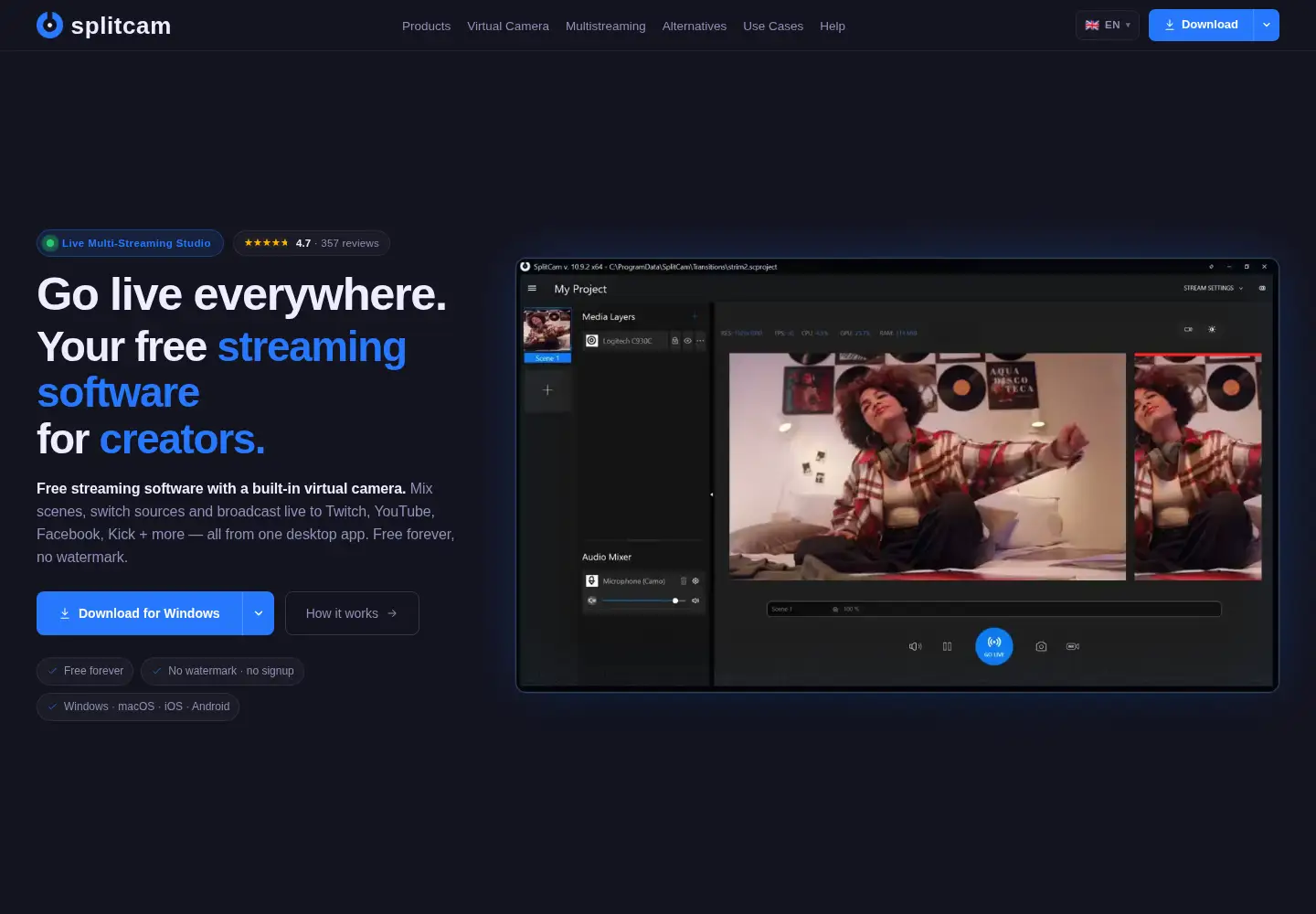The image size is (1316, 914).
Task: Open the Alternatives nav item
Action: pyautogui.click(x=695, y=26)
